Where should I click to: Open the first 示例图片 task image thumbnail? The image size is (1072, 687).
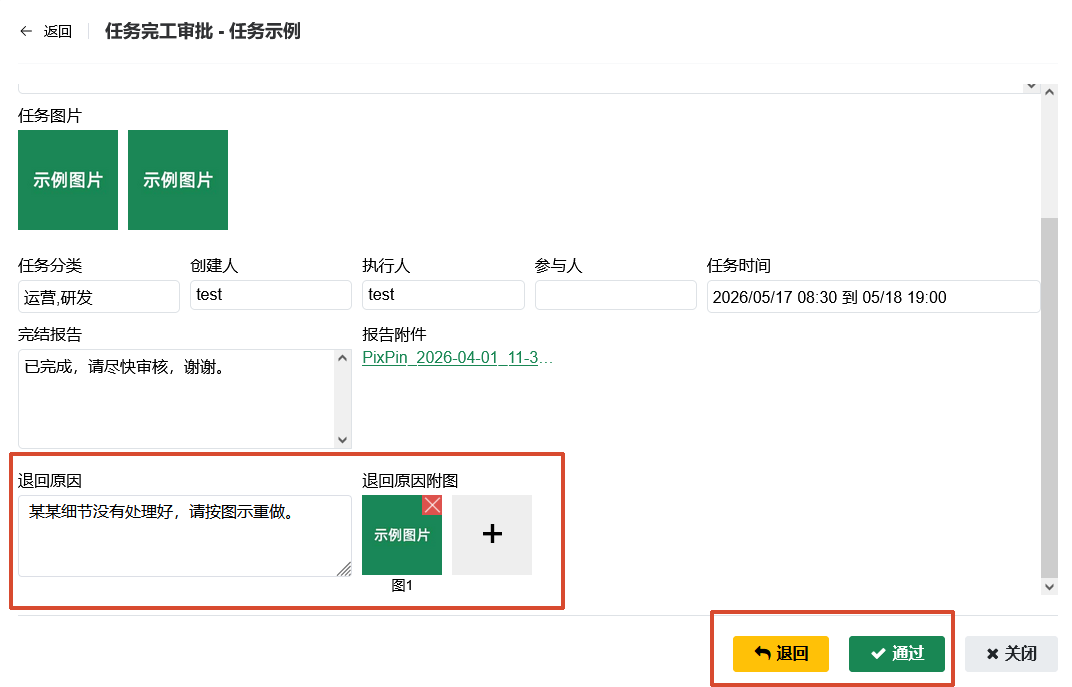coord(68,180)
